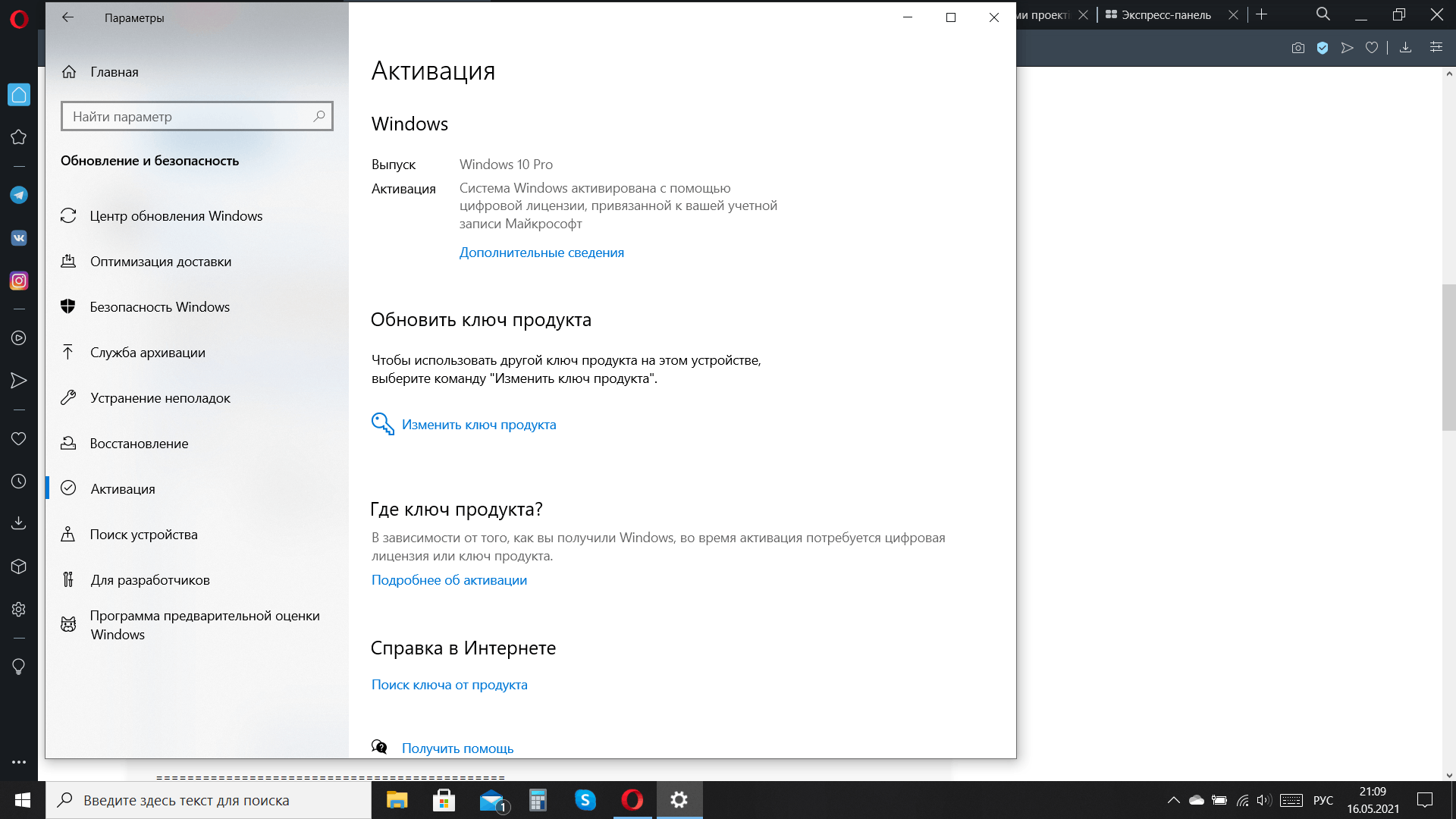Click Поиск ключа от продукта link
1456x819 pixels.
(x=449, y=685)
